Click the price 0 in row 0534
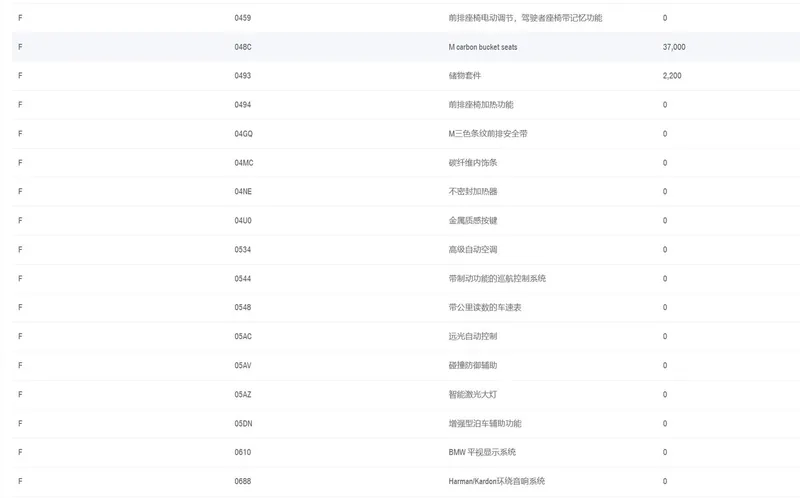800x498 pixels. click(665, 250)
